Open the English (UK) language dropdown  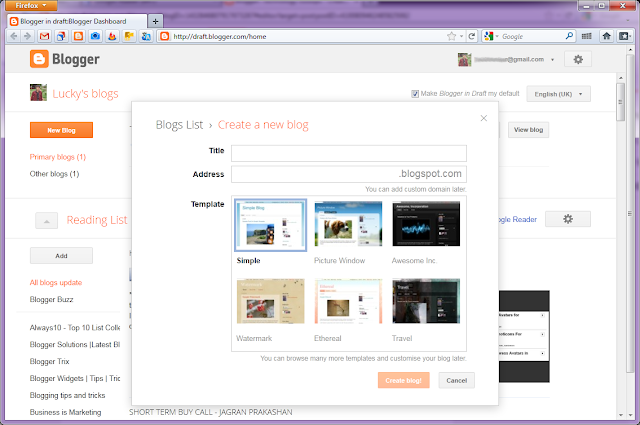click(x=558, y=94)
